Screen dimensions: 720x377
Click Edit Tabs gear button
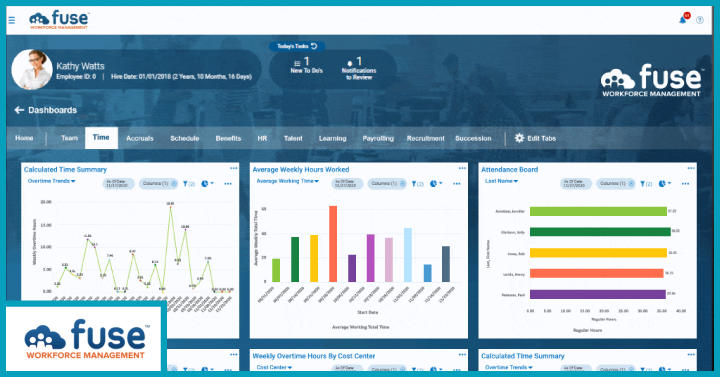click(x=535, y=138)
